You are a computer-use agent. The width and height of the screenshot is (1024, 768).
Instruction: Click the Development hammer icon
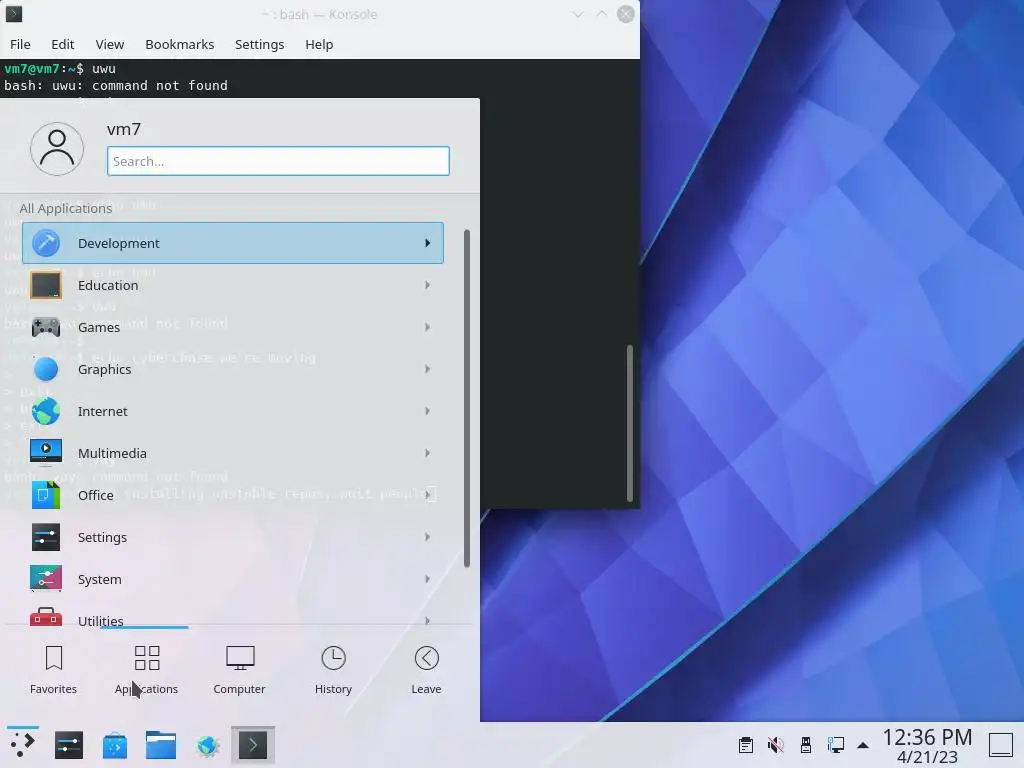[x=46, y=243]
